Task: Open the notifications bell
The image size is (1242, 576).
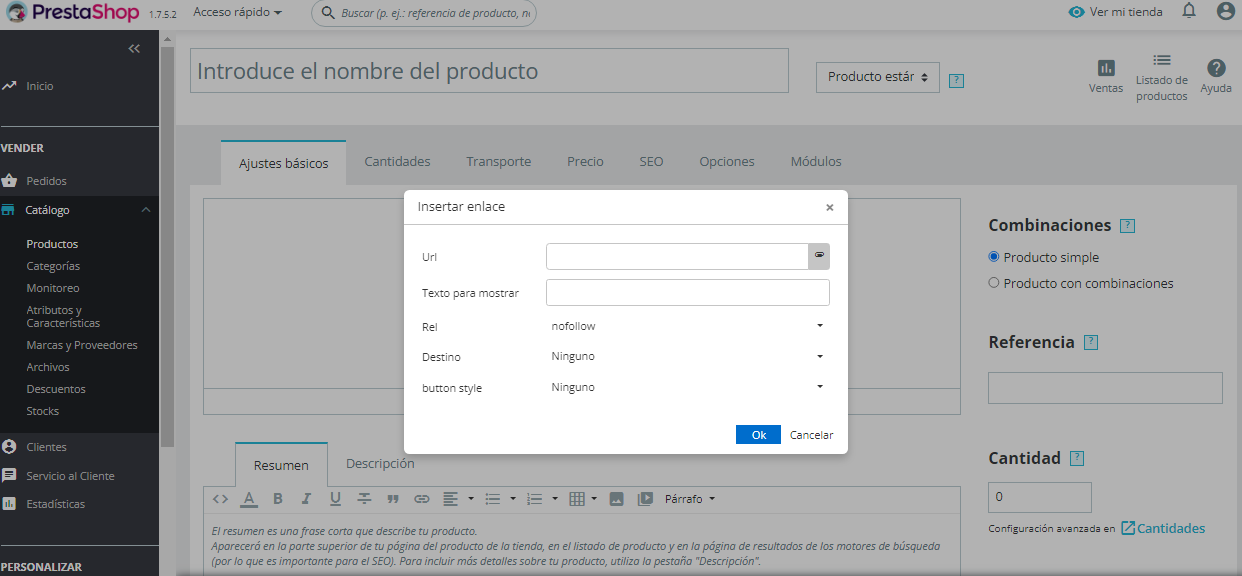Action: coord(1189,11)
